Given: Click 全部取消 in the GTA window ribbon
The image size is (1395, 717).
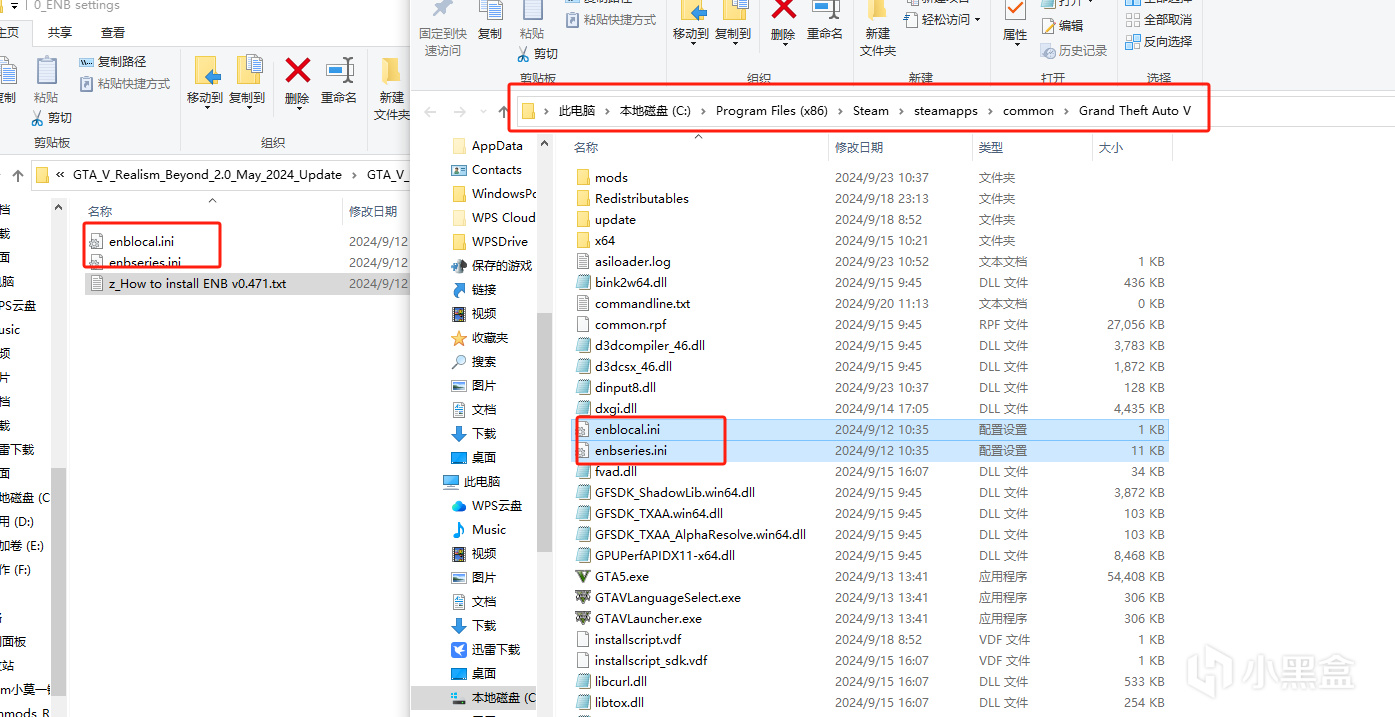Looking at the screenshot, I should pyautogui.click(x=1159, y=19).
